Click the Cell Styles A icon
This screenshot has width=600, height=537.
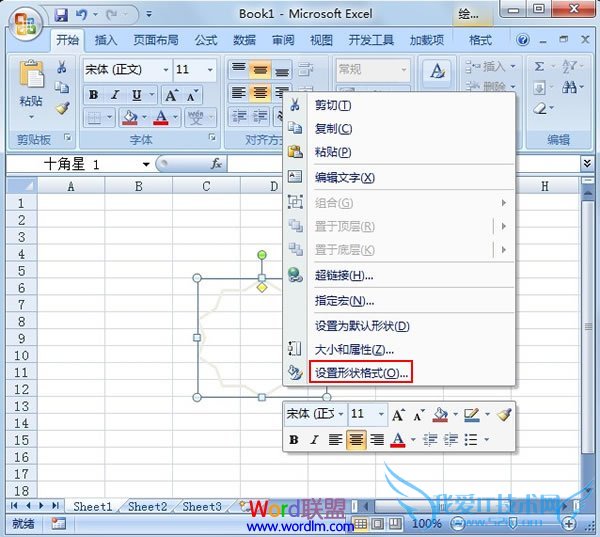[x=437, y=71]
